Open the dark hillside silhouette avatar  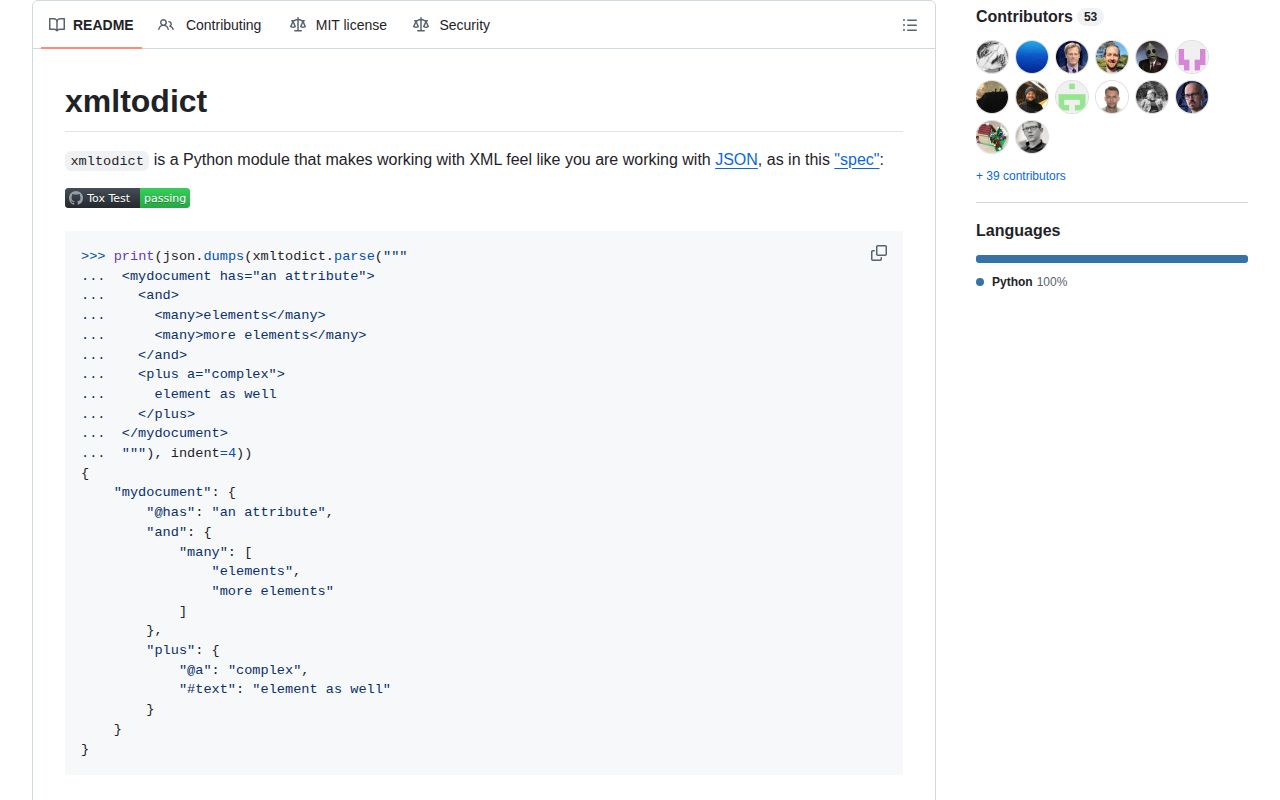992,97
